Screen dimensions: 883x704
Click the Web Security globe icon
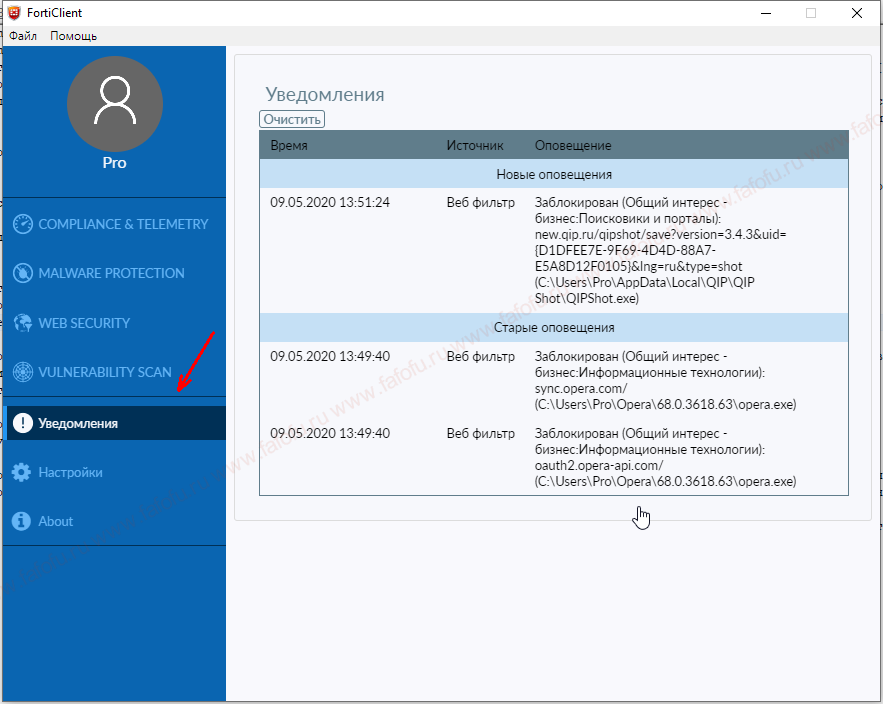click(23, 323)
